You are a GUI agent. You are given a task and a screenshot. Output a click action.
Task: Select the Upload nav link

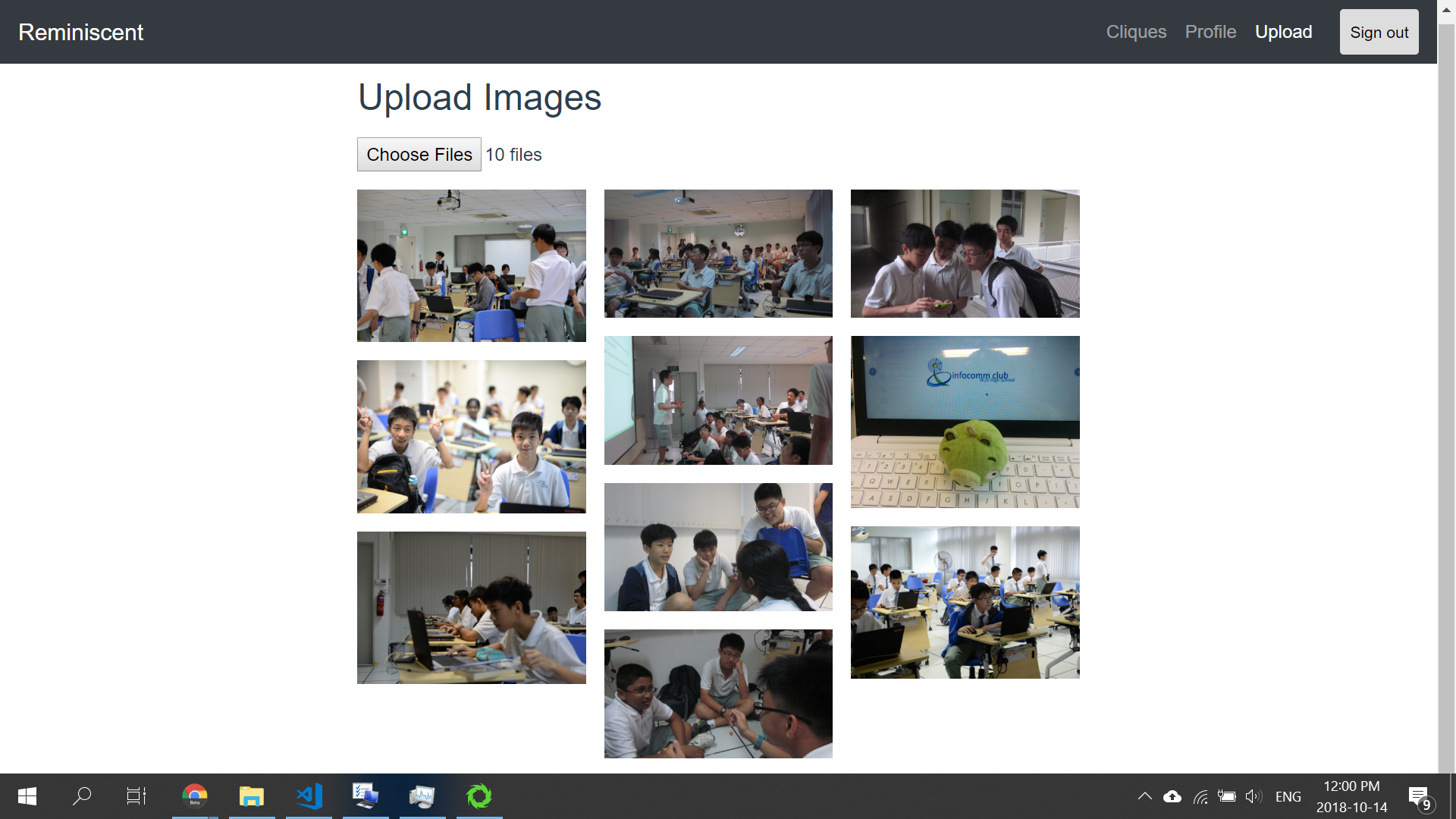(1283, 32)
